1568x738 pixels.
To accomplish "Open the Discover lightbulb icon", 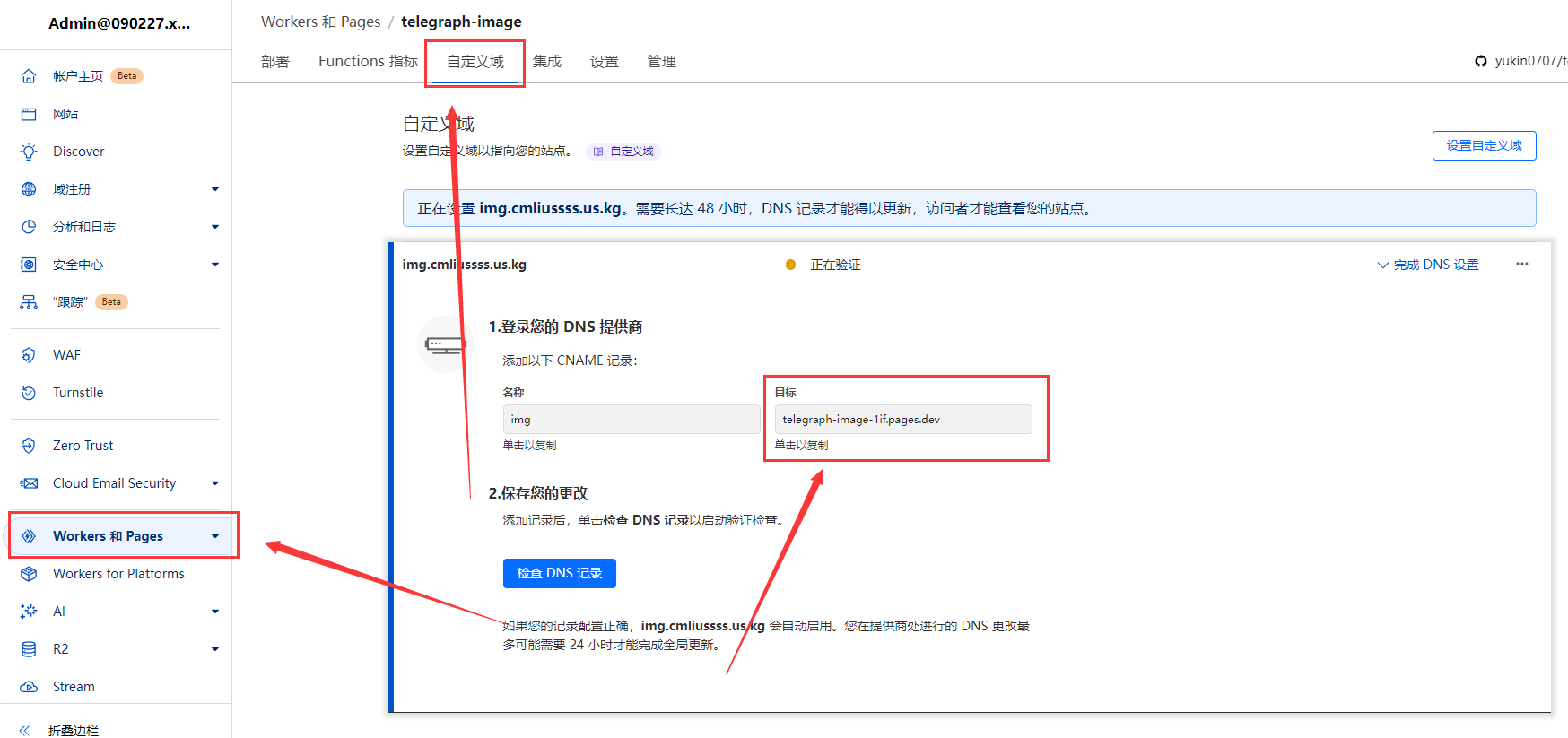I will coord(29,152).
